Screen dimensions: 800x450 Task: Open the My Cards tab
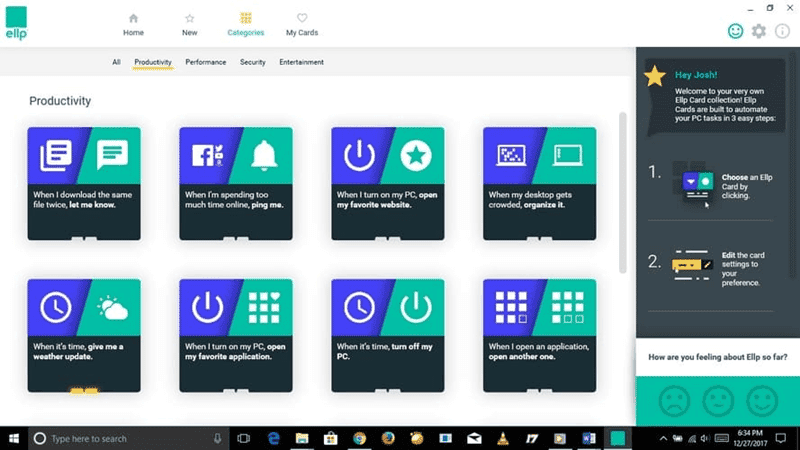302,24
